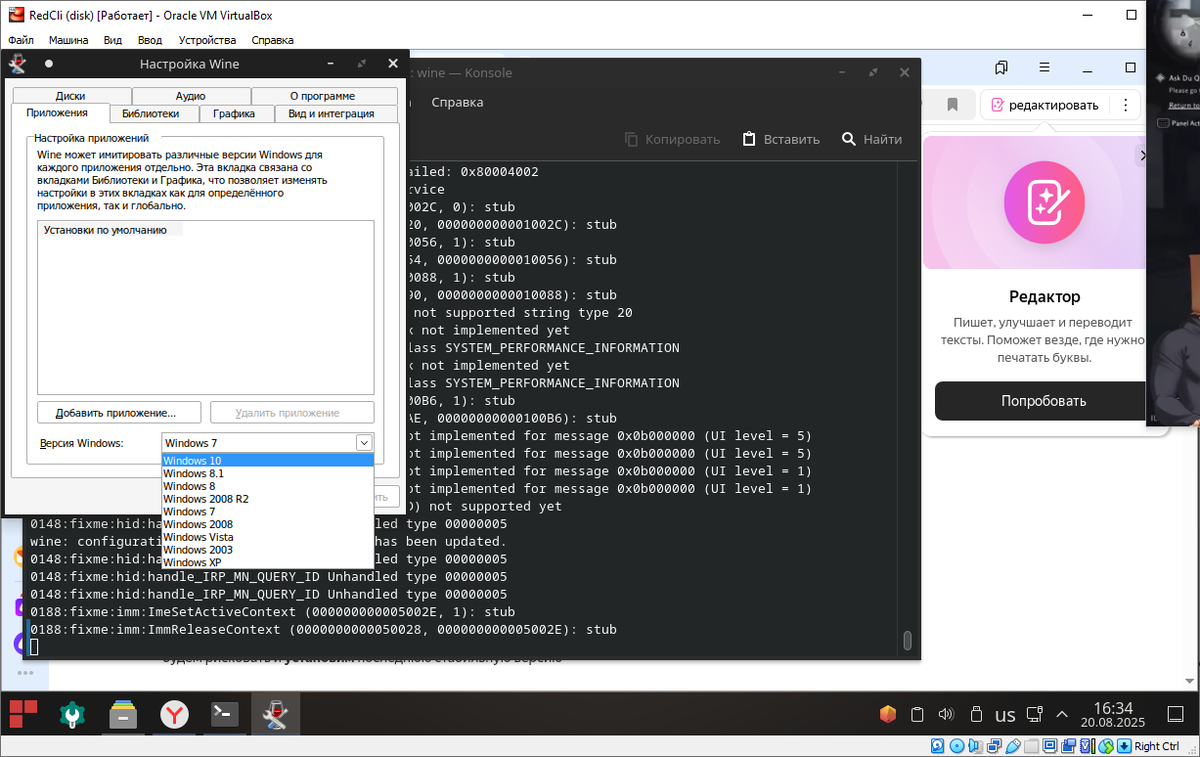The image size is (1200, 757).
Task: Open VirtualBox Справка menu
Action: [x=272, y=40]
